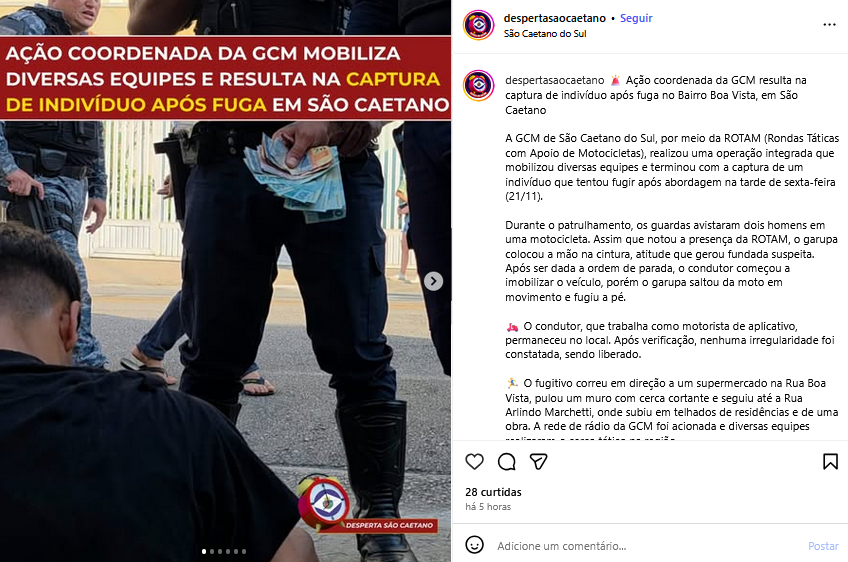Open the há 5 horas timestamp
The image size is (848, 562).
(x=488, y=507)
